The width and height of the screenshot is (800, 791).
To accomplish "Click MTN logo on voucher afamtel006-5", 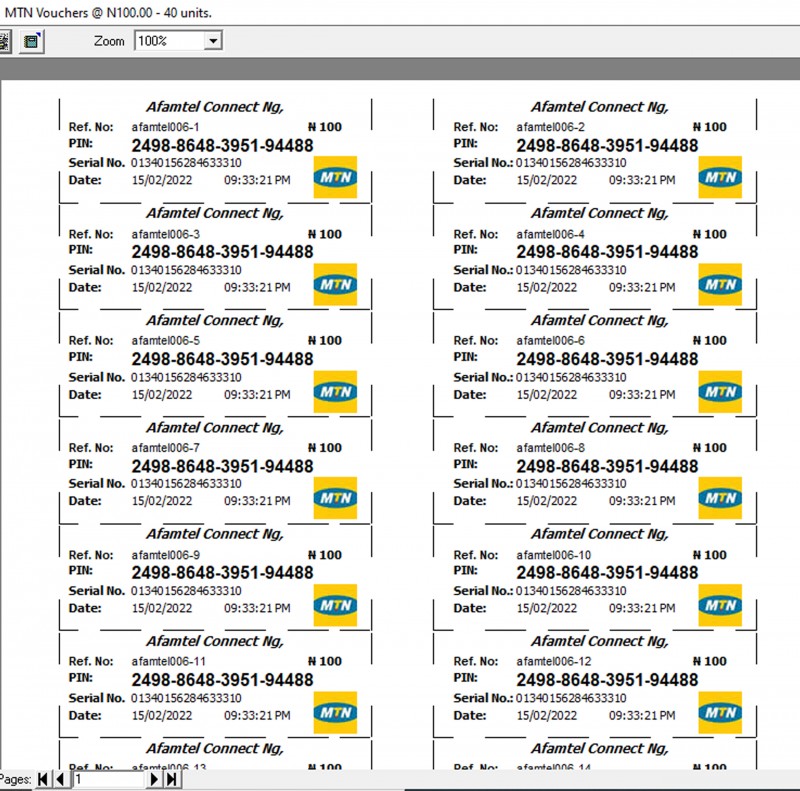I will (335, 391).
